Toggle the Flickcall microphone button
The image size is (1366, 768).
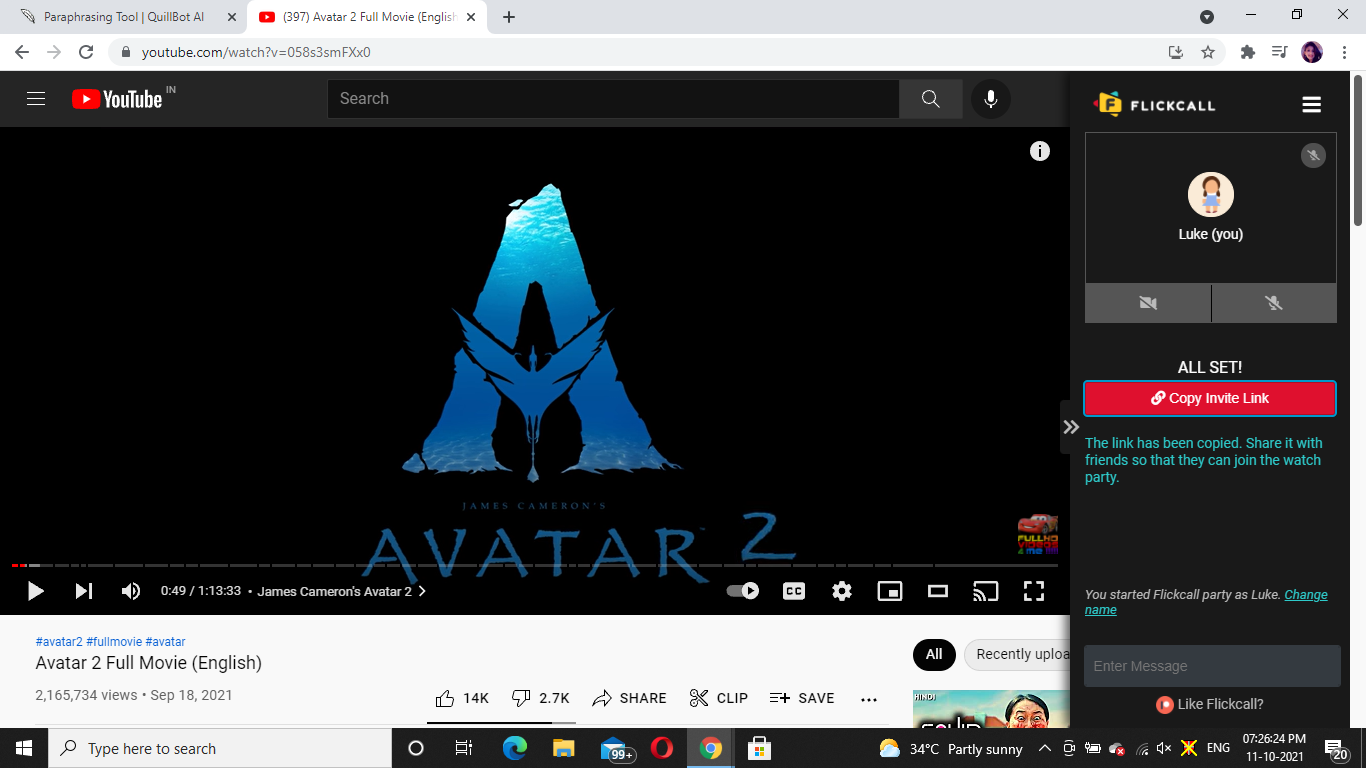tap(1274, 303)
